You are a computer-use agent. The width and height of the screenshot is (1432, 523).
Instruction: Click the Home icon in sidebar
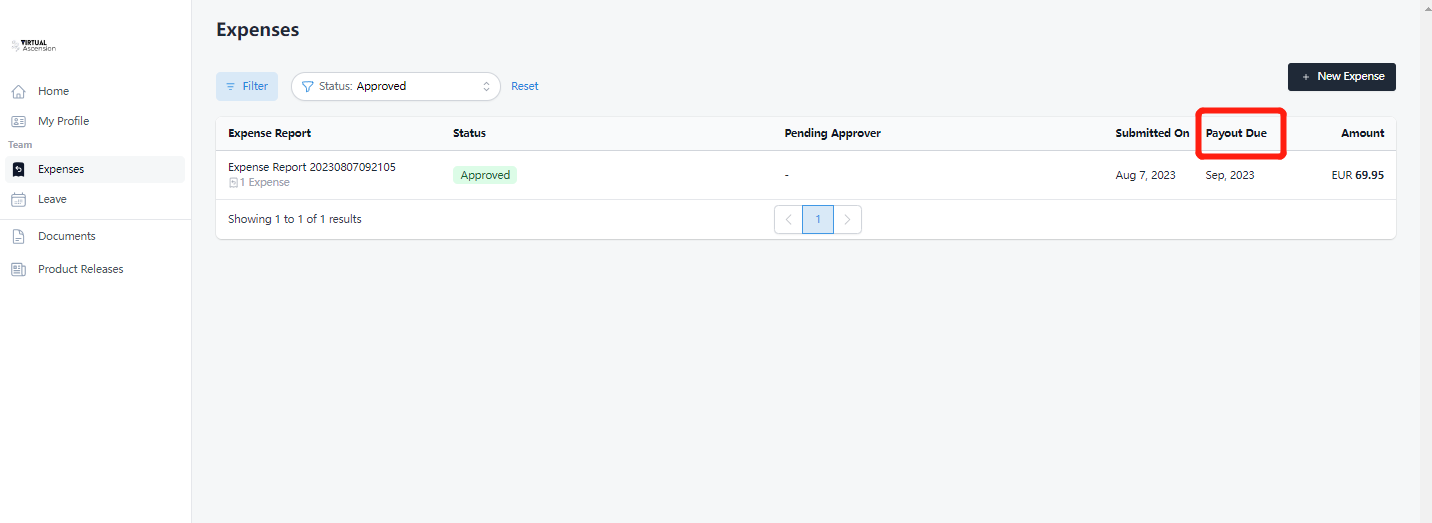click(18, 92)
